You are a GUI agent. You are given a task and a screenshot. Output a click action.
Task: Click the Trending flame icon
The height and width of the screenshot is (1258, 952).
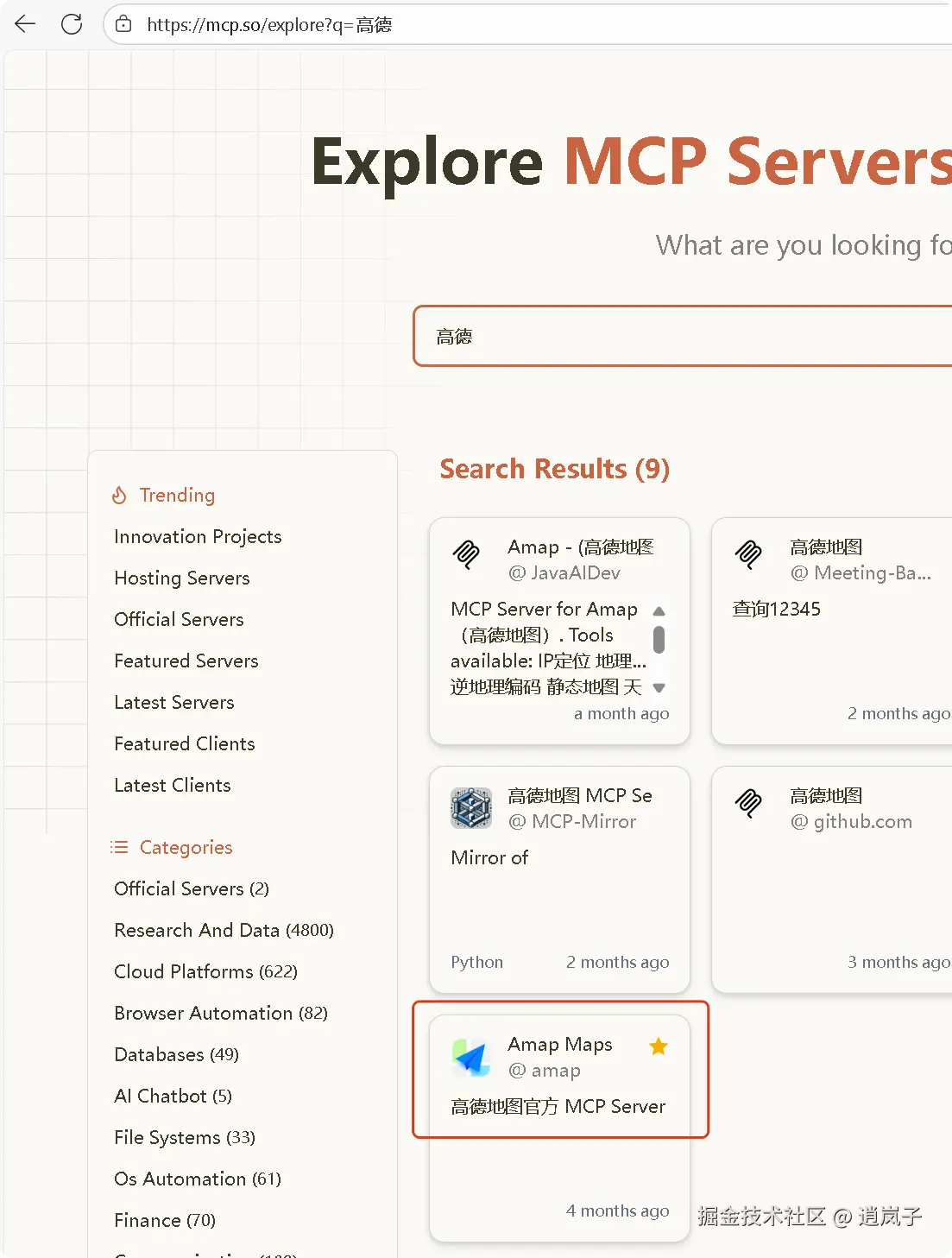(120, 495)
